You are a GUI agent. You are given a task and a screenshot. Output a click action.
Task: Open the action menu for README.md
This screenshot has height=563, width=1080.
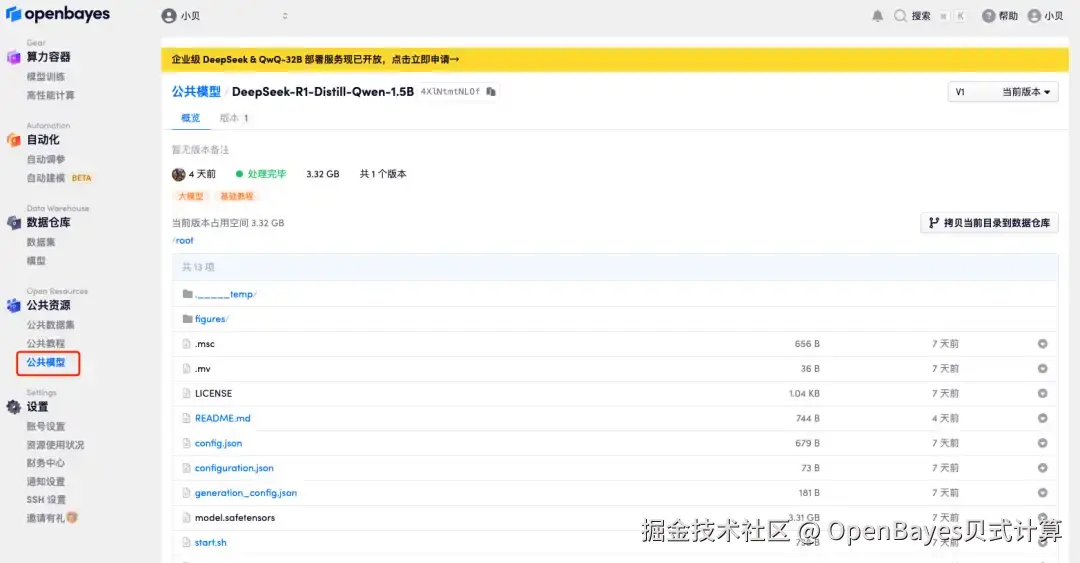tap(1043, 418)
